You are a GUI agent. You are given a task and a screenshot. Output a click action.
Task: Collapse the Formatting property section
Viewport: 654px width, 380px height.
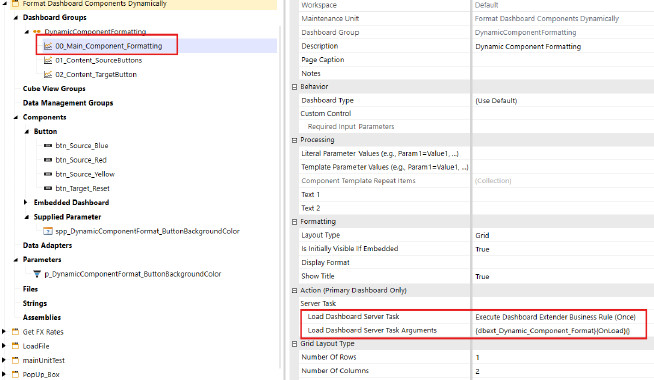pos(294,222)
